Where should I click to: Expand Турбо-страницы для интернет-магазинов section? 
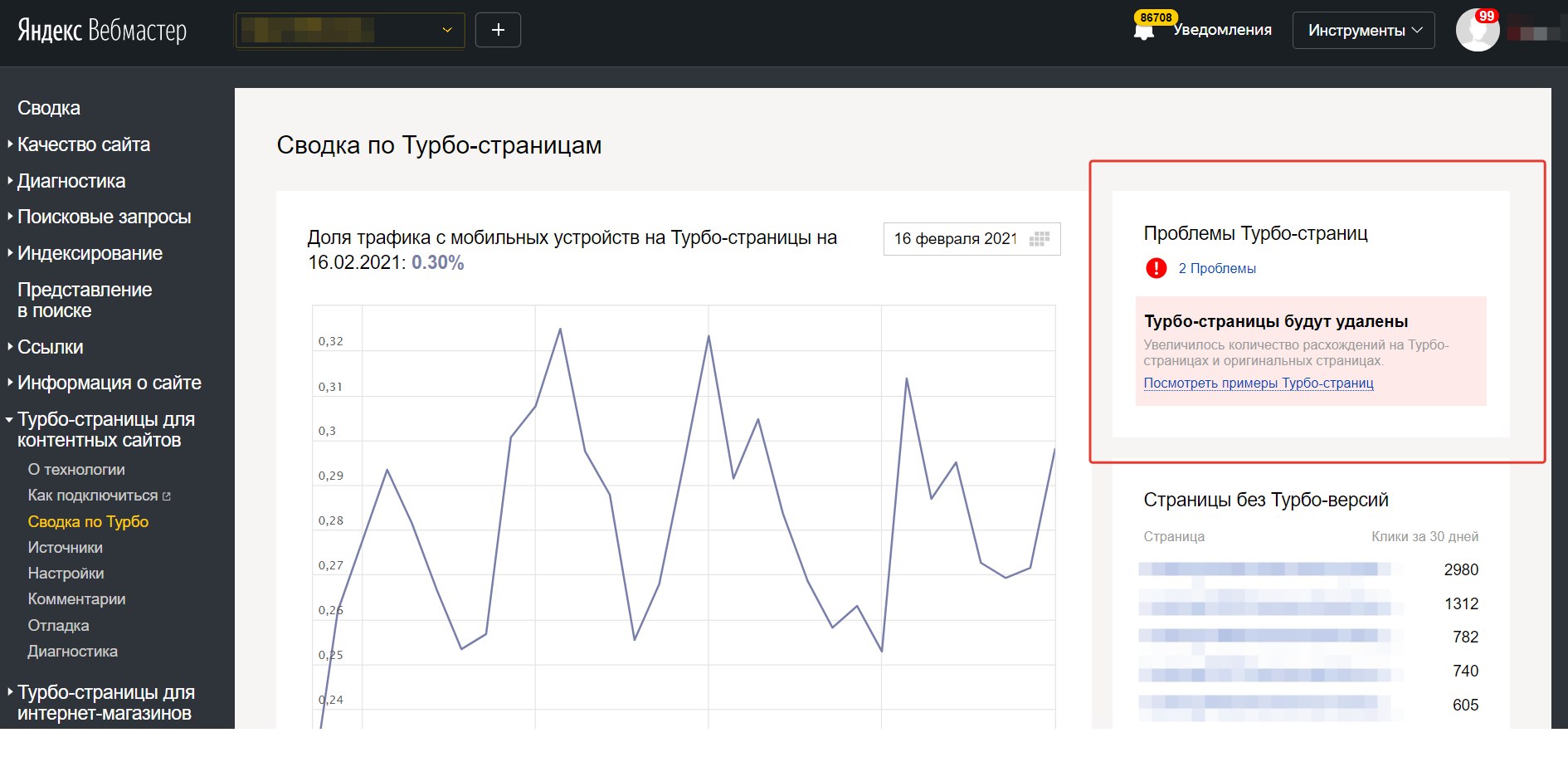(x=106, y=703)
